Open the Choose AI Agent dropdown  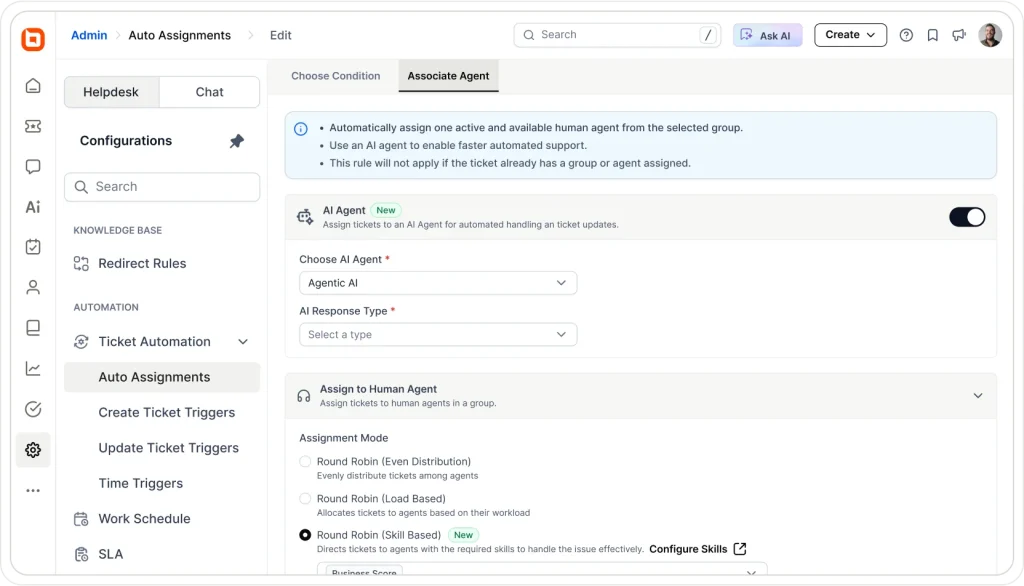point(438,283)
